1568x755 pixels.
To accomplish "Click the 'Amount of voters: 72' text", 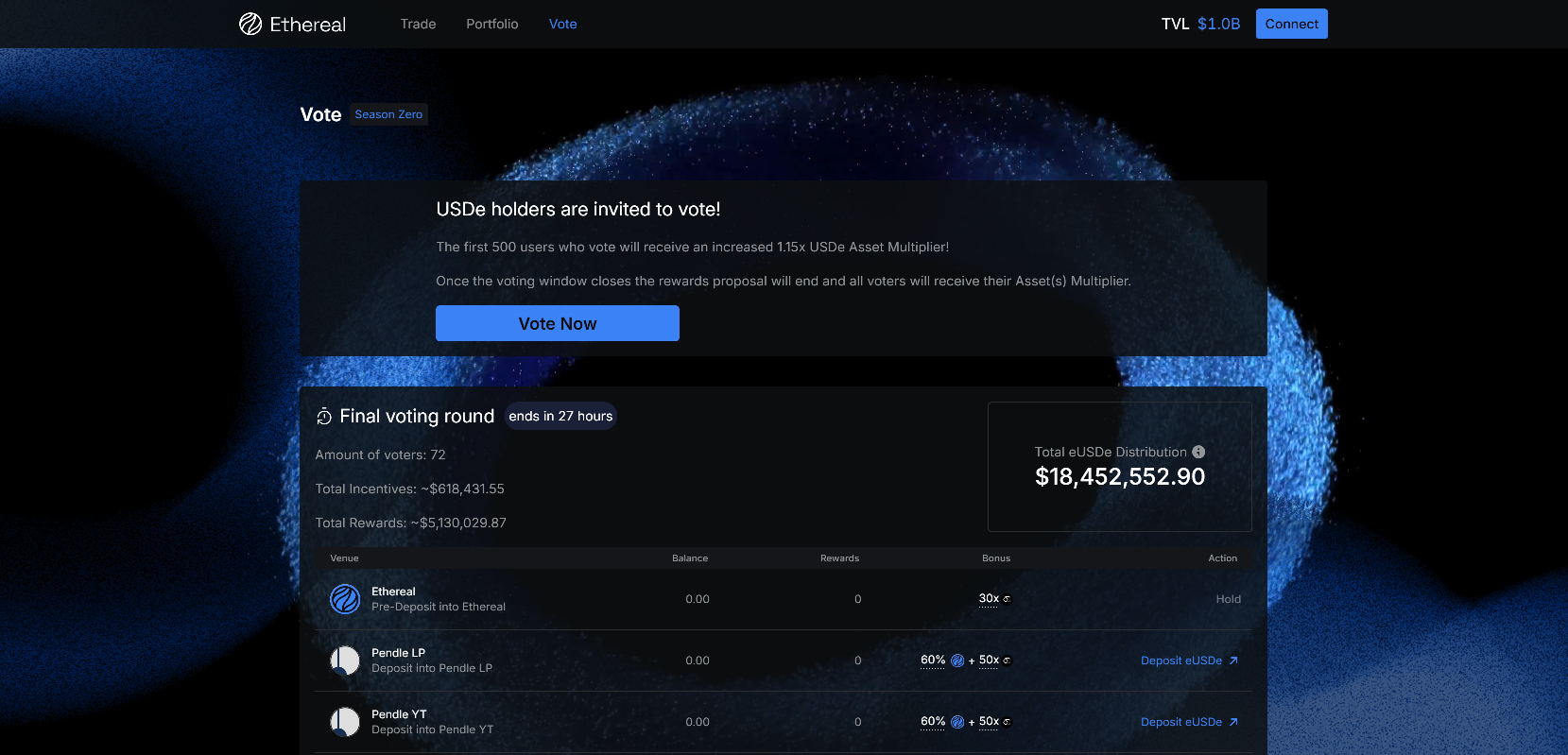I will [380, 455].
